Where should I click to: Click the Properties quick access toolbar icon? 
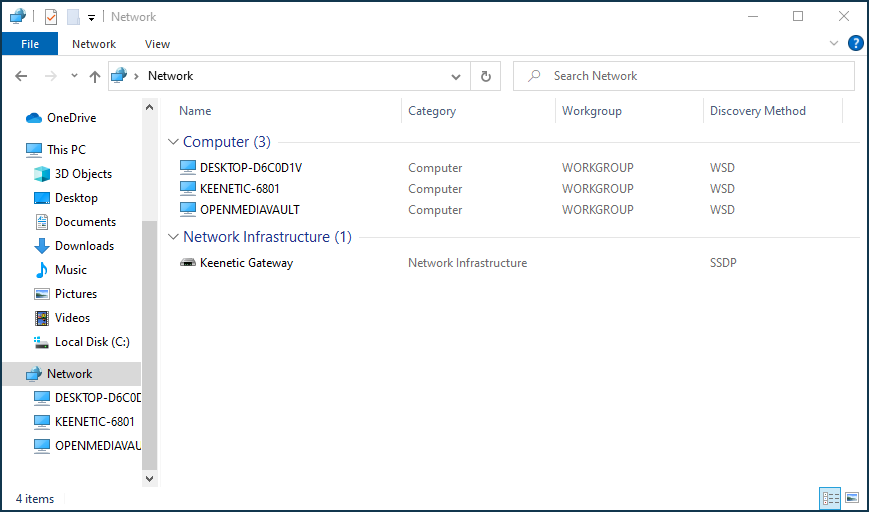50,17
